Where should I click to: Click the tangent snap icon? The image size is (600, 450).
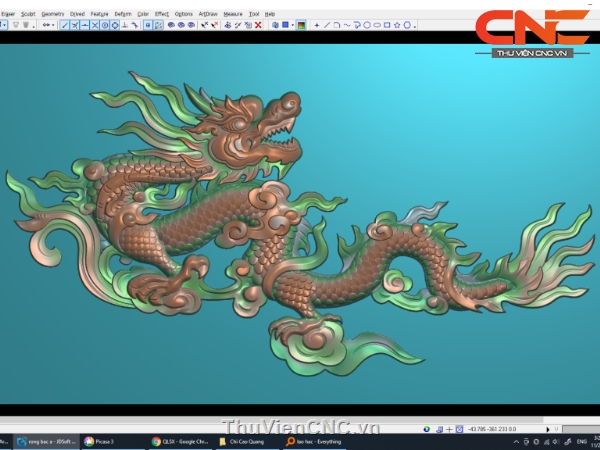(x=135, y=25)
